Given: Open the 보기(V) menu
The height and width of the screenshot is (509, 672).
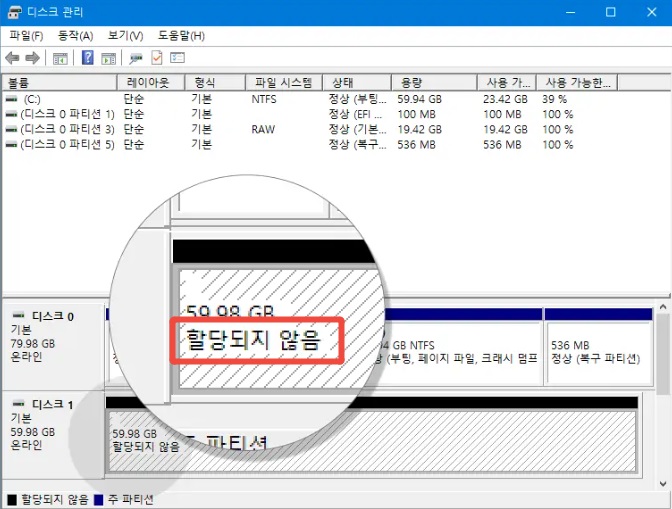Looking at the screenshot, I should coord(126,36).
